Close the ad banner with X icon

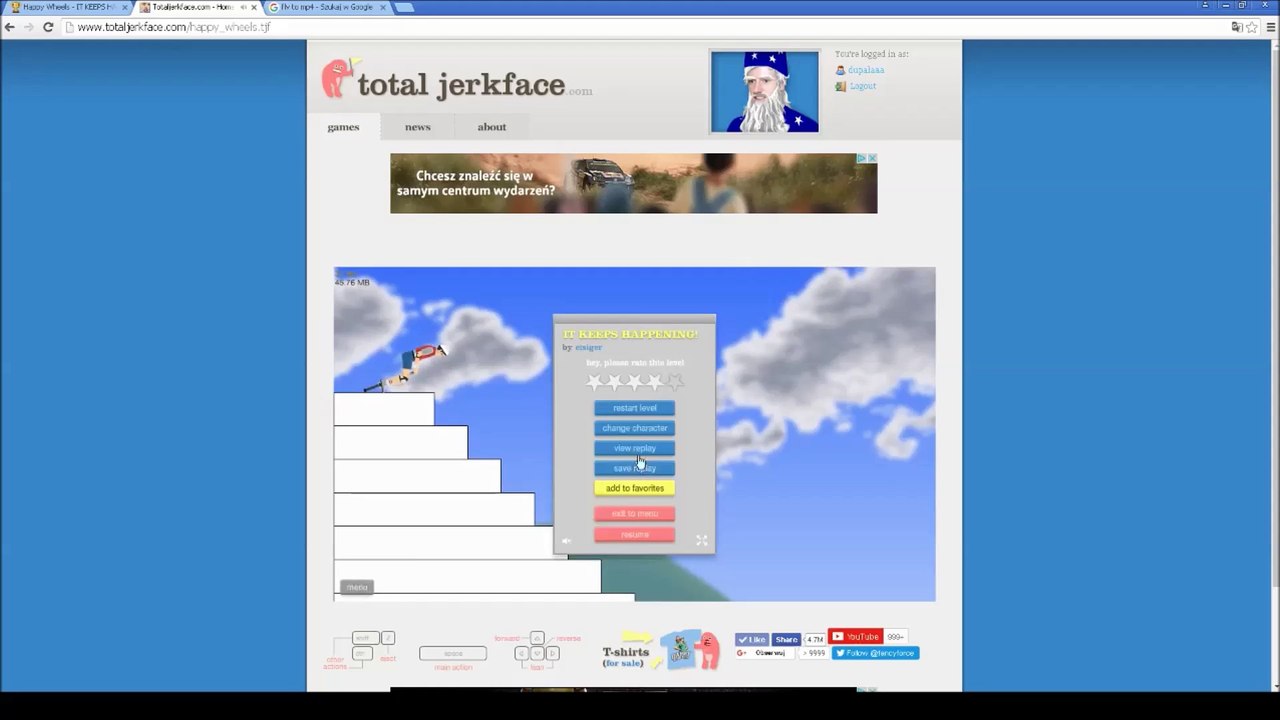coord(872,158)
